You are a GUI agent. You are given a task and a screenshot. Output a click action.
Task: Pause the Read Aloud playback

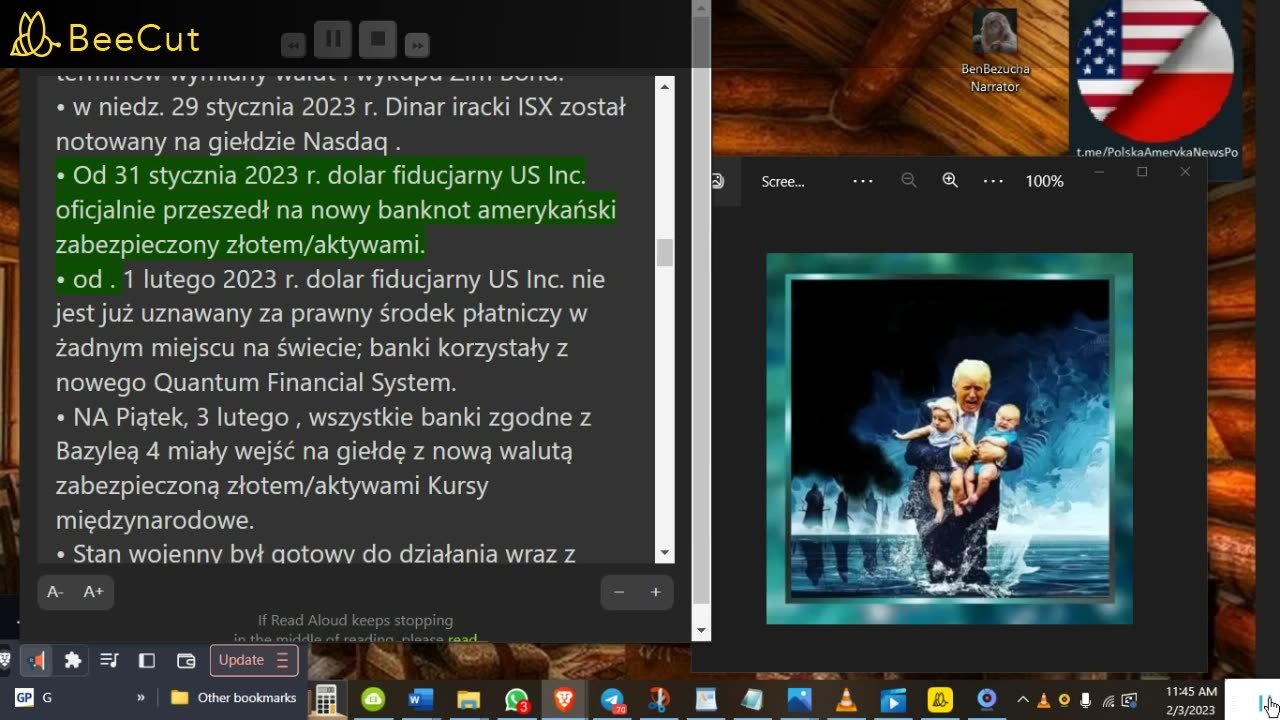[333, 39]
